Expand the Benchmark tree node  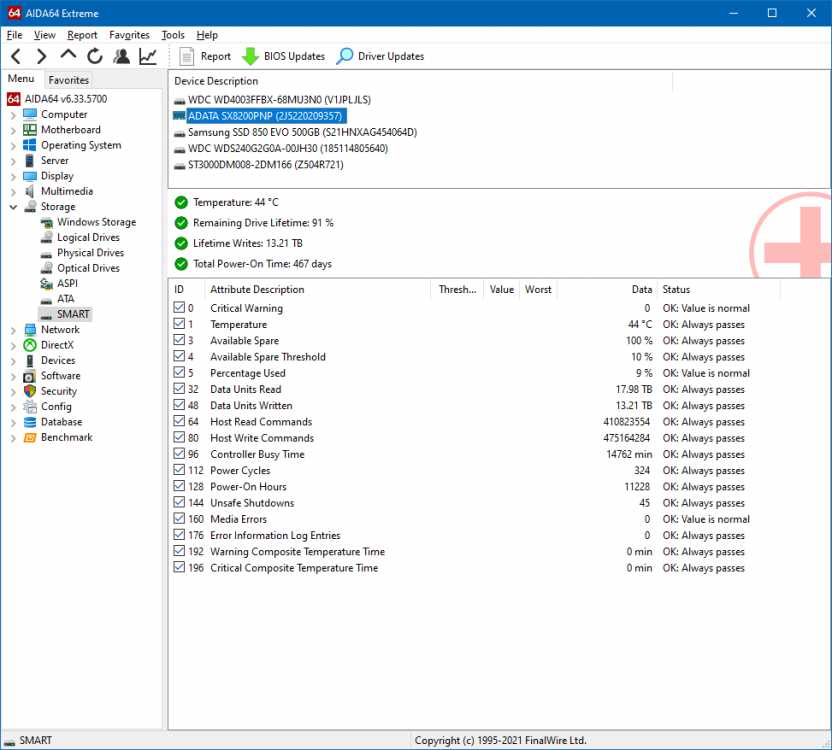[13, 438]
